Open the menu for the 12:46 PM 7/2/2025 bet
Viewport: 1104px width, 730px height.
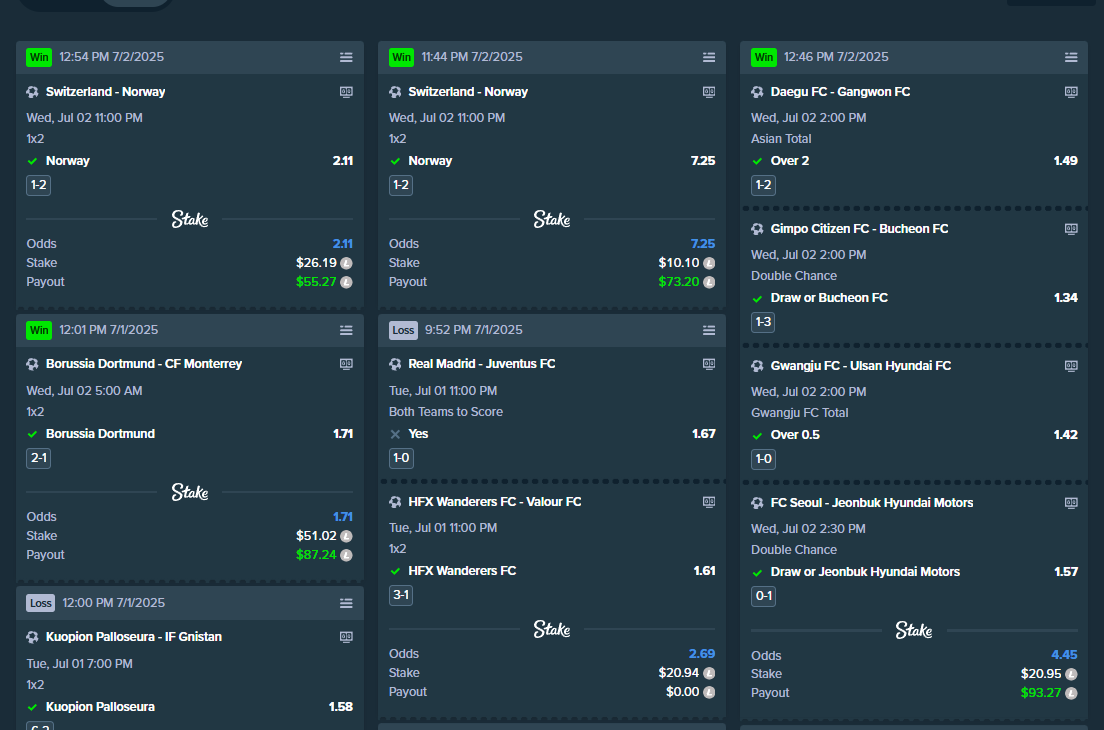[1071, 57]
